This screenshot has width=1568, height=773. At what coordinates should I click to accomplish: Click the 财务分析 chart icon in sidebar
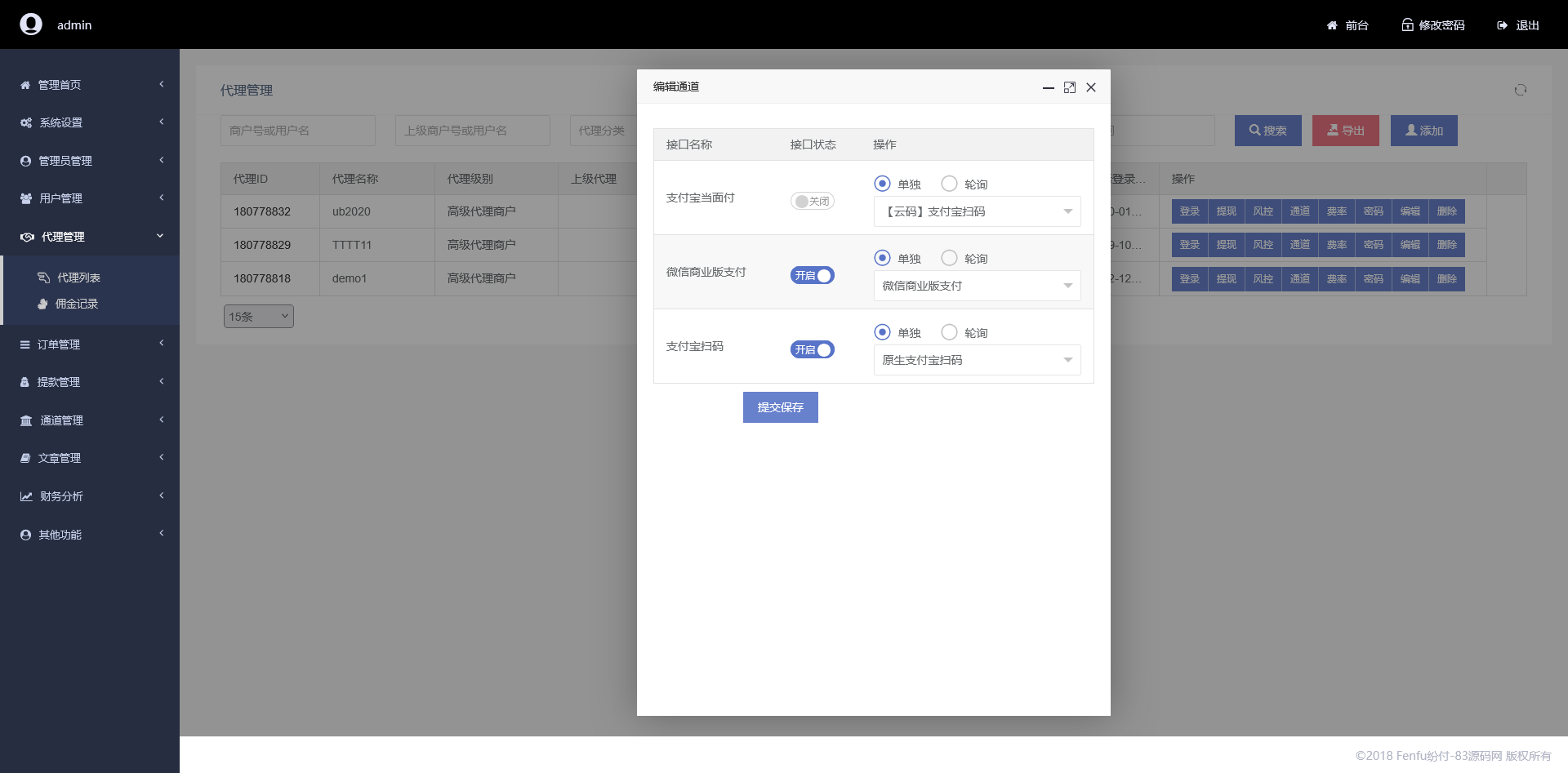26,496
